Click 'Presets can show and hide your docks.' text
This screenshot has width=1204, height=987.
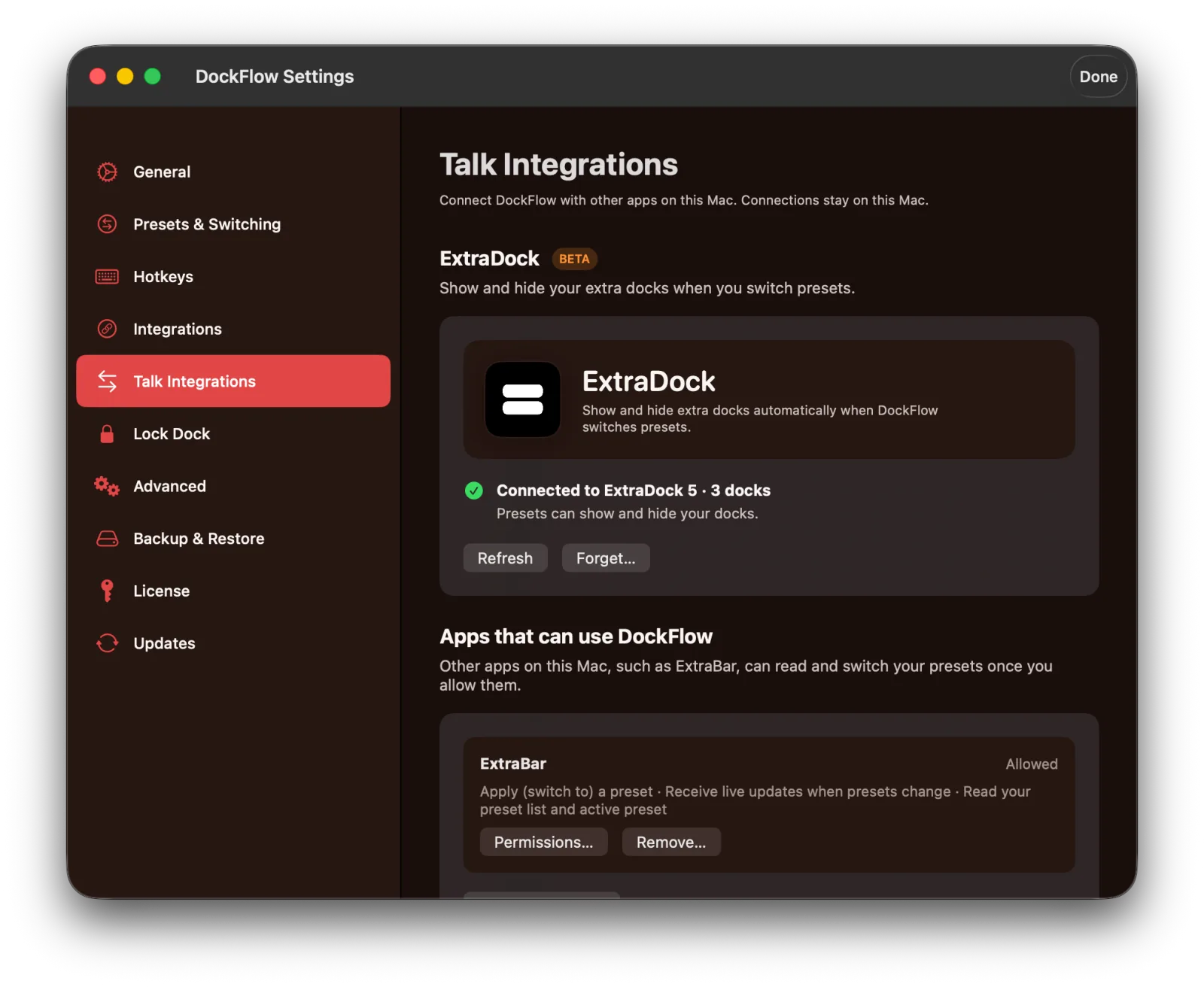point(628,514)
